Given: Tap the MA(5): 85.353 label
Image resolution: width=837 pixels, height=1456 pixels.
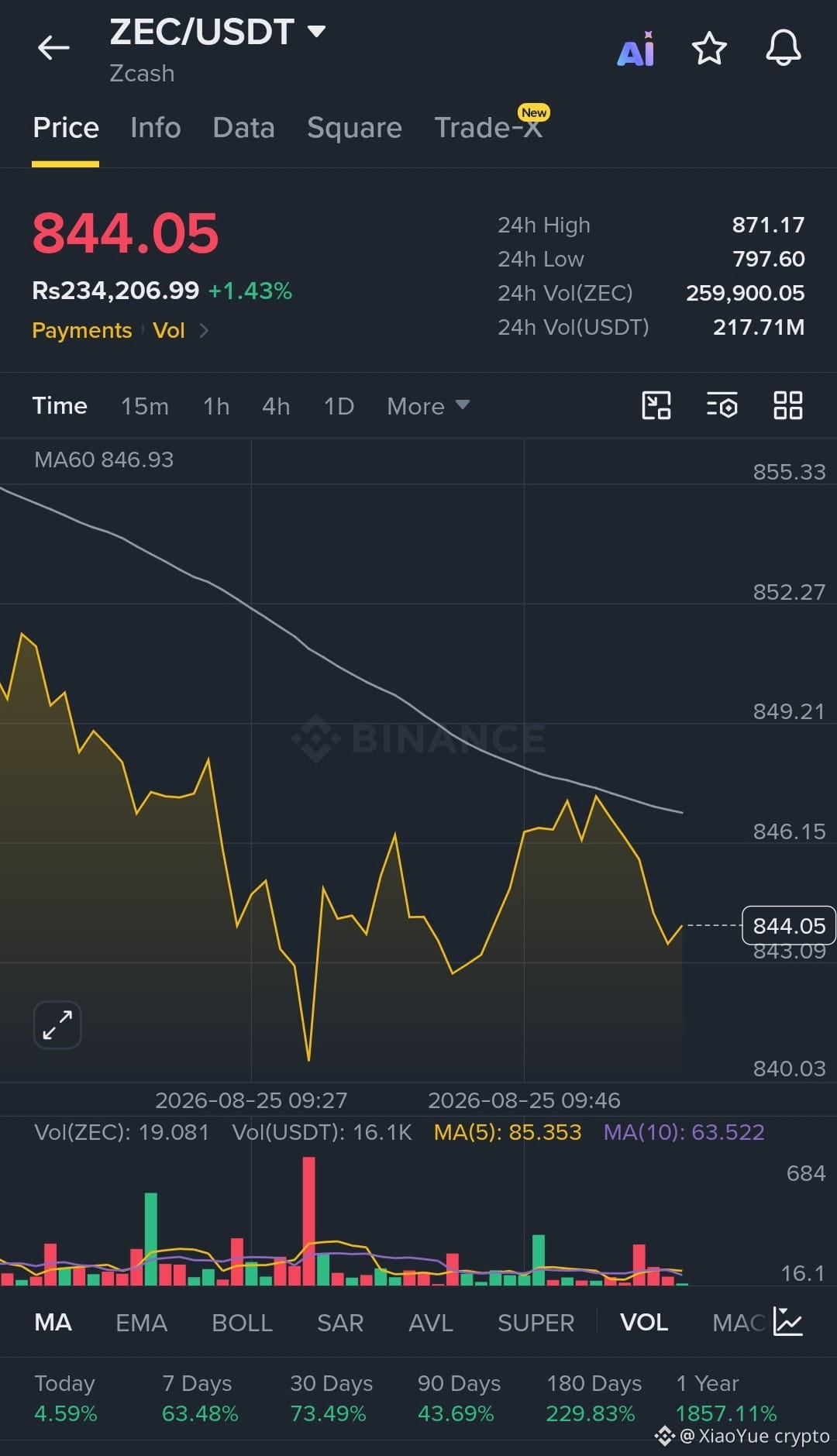Looking at the screenshot, I should 508,1132.
